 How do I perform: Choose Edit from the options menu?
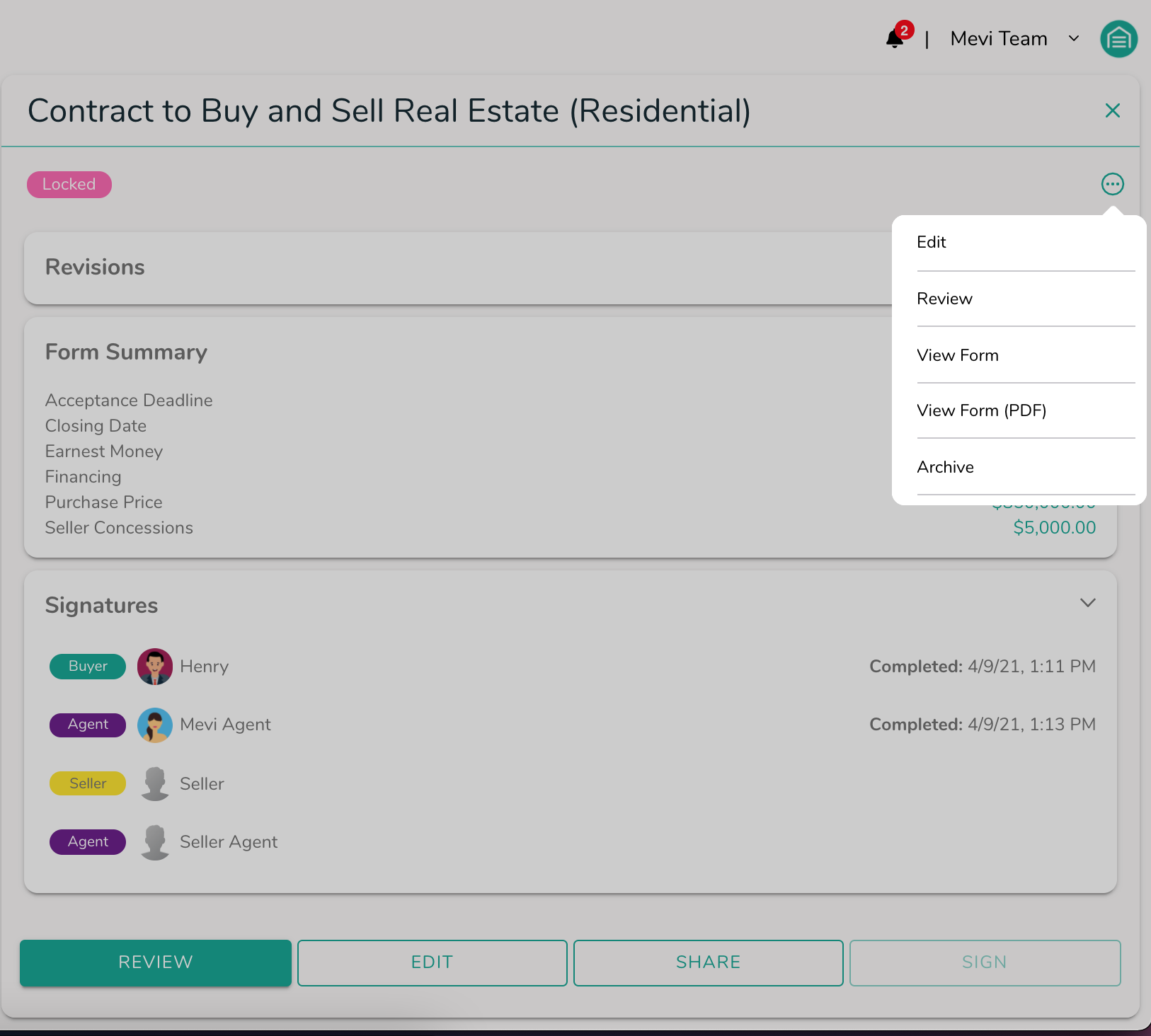pos(1026,243)
